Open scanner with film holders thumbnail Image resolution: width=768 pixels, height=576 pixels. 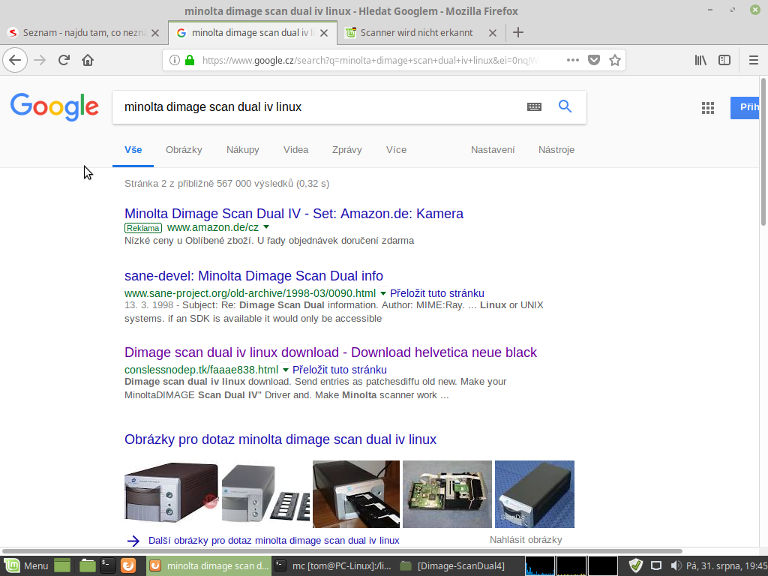tap(265, 493)
